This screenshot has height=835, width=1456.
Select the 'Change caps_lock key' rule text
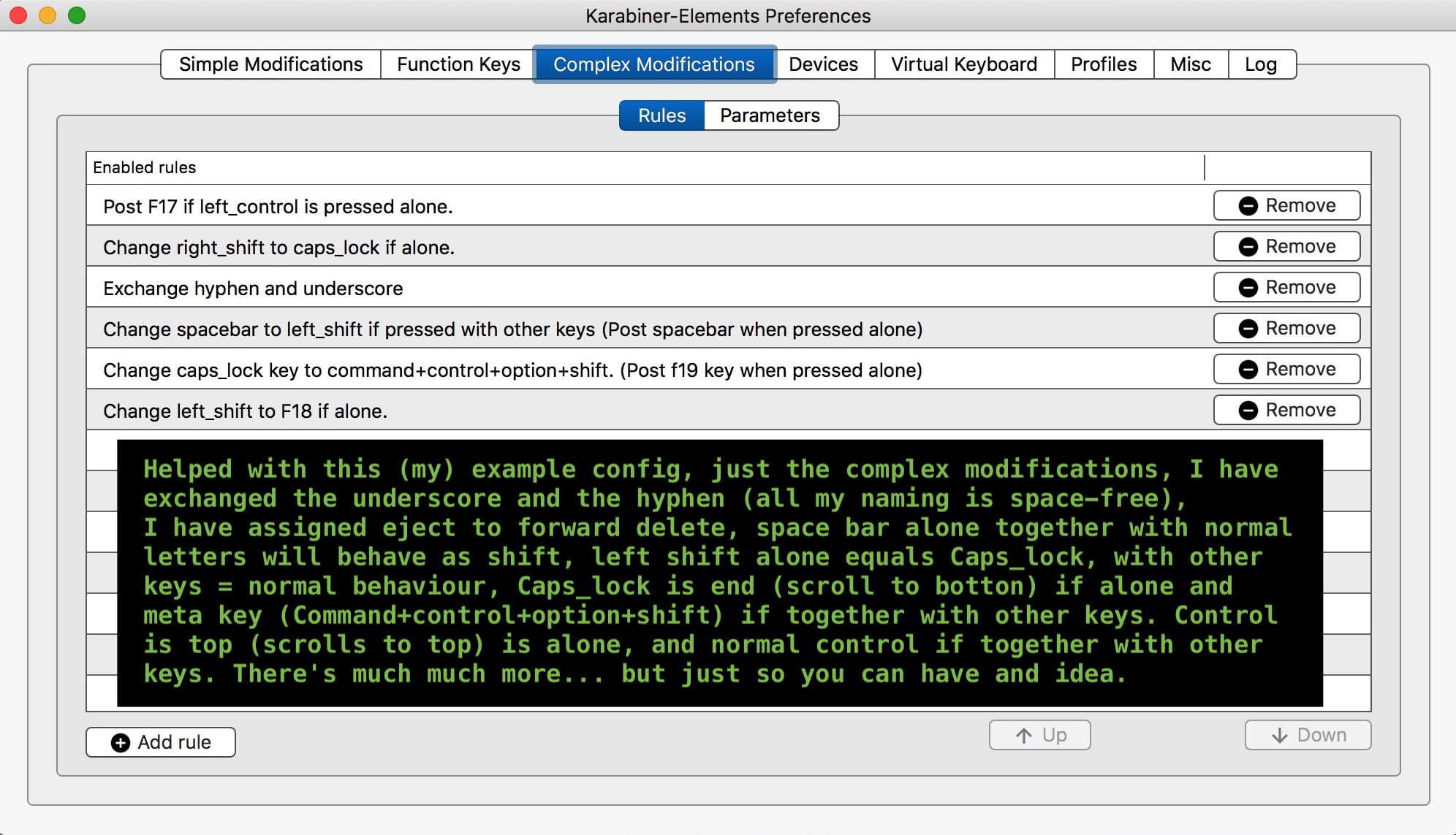click(x=512, y=370)
